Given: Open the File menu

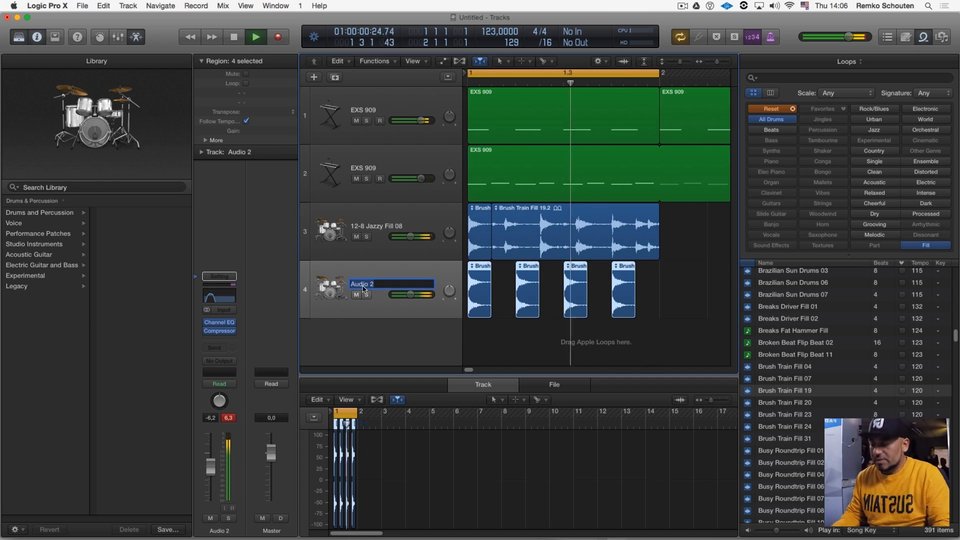Looking at the screenshot, I should [82, 6].
